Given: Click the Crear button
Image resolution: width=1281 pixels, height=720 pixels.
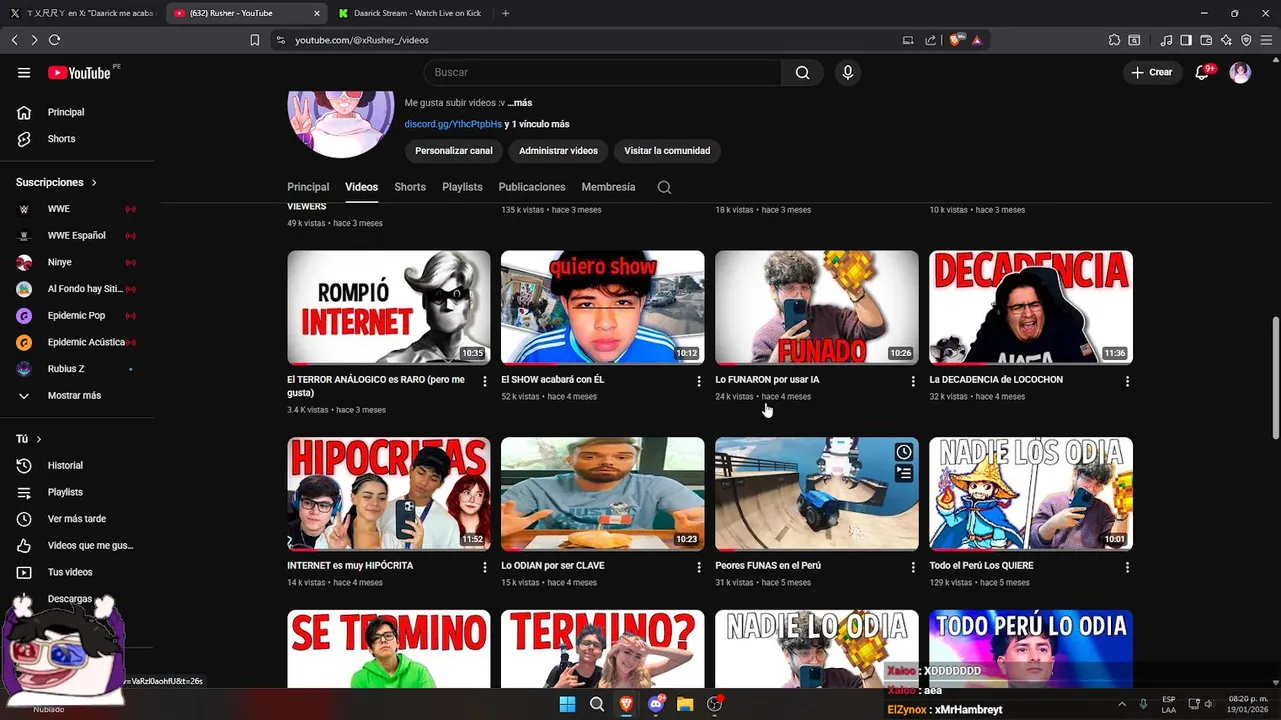Looking at the screenshot, I should [1151, 72].
